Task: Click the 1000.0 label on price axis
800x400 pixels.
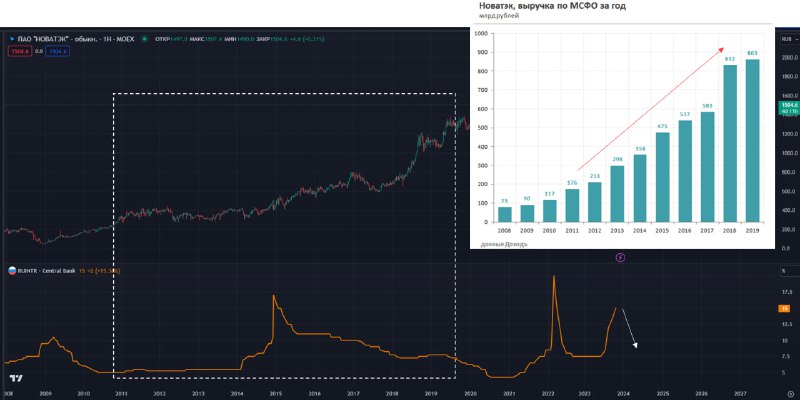Action: [788, 153]
